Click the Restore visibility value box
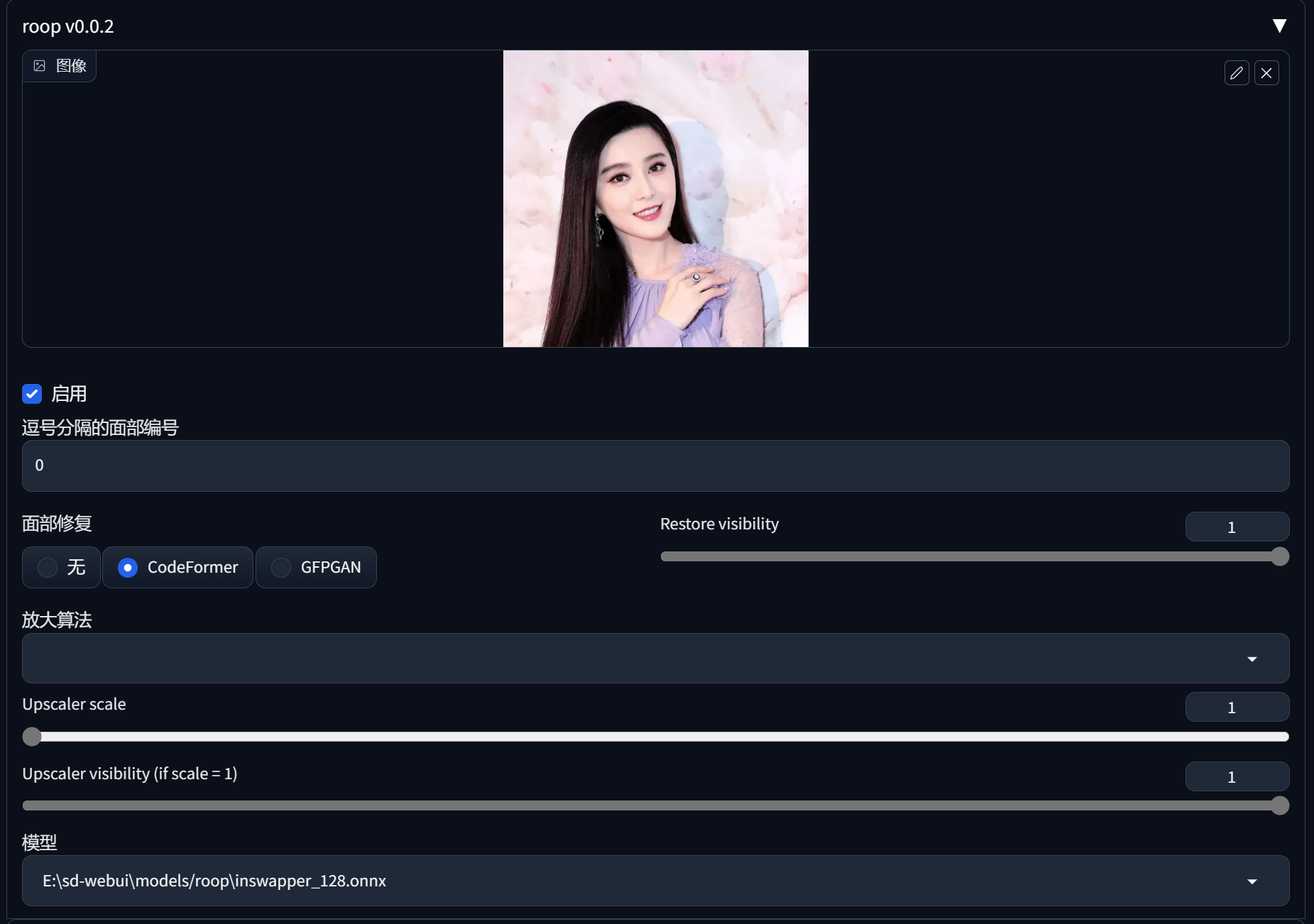The width and height of the screenshot is (1314, 924). point(1236,527)
